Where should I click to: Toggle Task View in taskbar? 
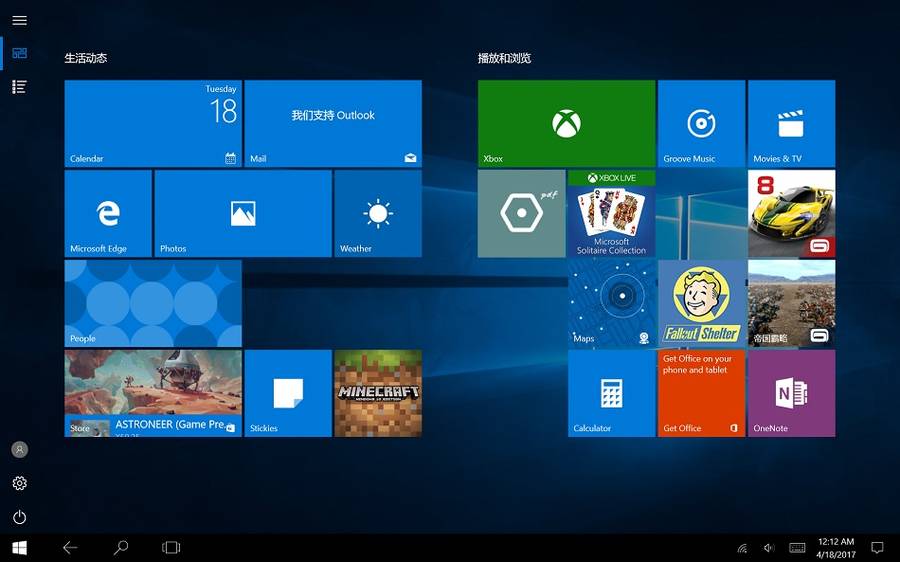171,548
